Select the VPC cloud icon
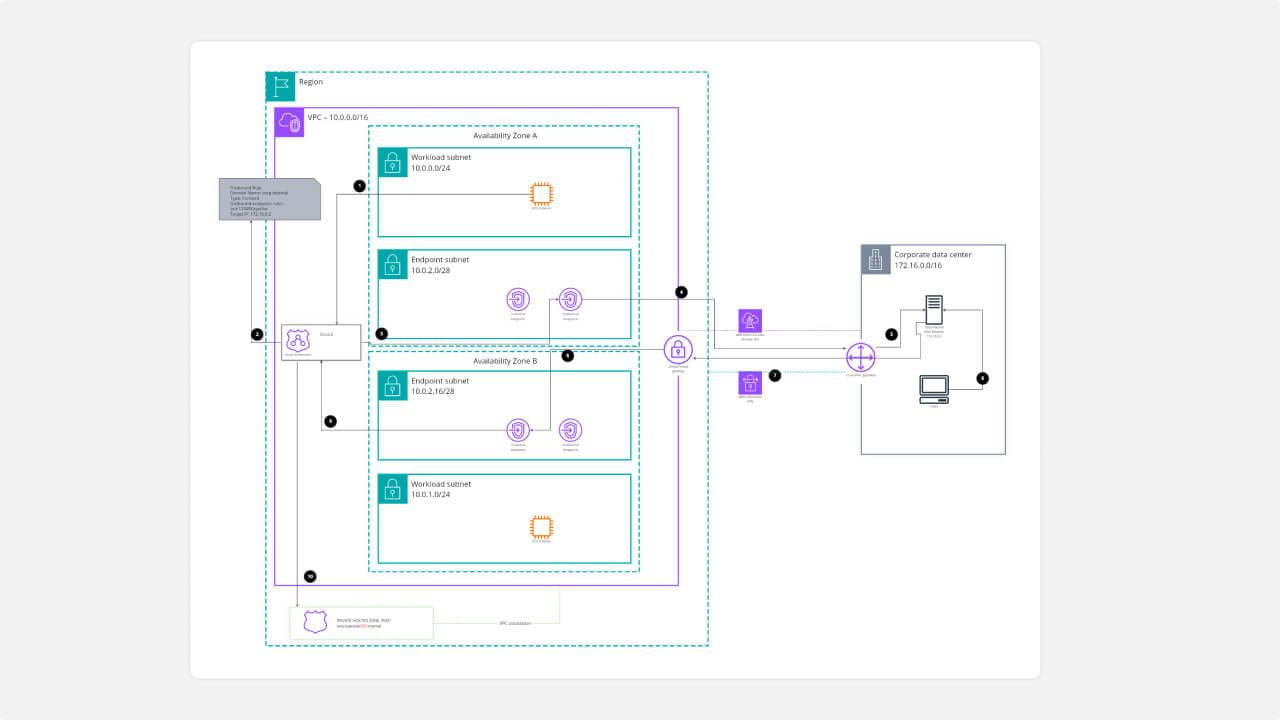 pyautogui.click(x=289, y=122)
